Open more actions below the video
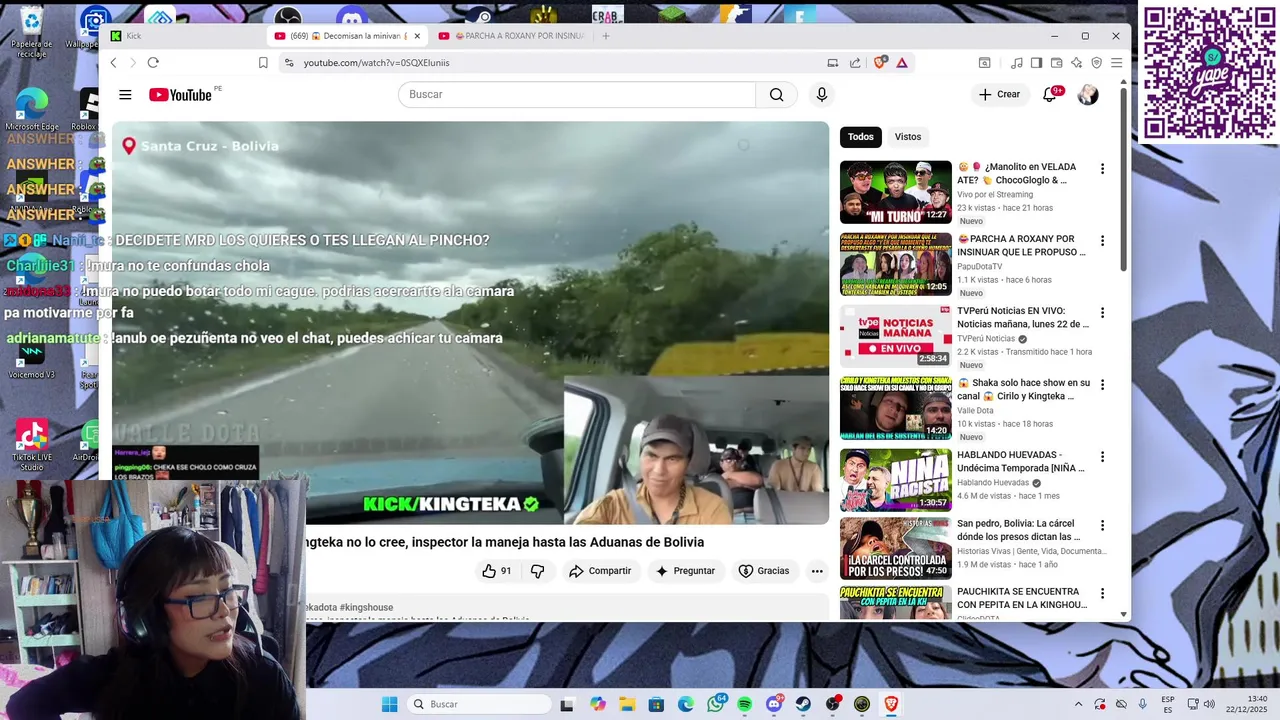Viewport: 1280px width, 720px height. coord(817,571)
